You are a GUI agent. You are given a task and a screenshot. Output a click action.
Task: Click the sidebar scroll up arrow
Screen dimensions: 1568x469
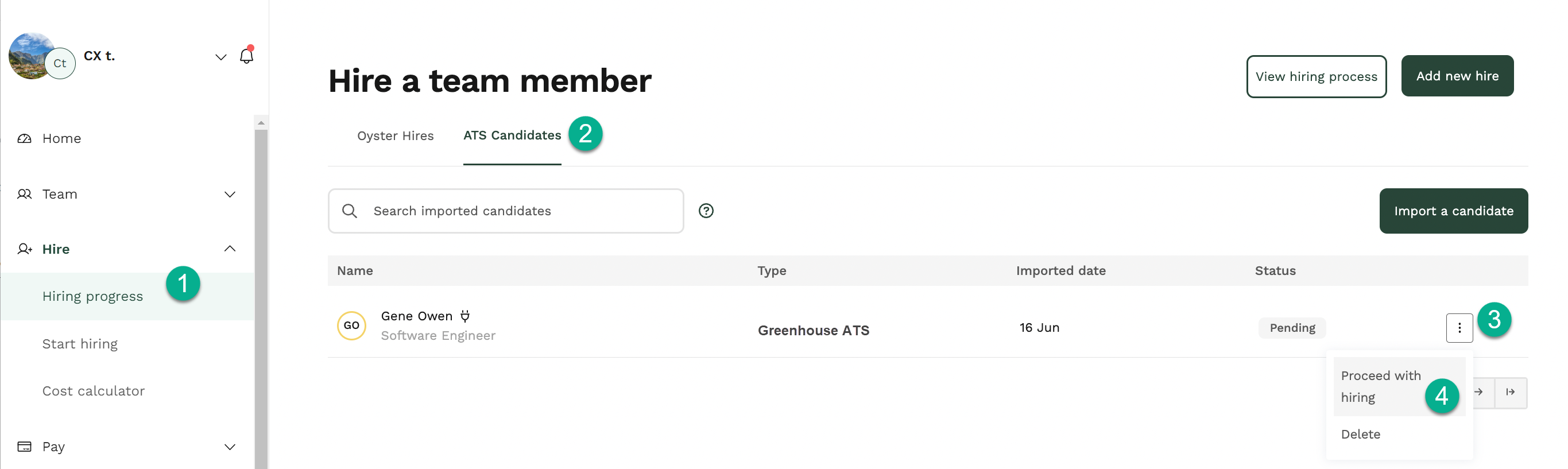pos(261,123)
